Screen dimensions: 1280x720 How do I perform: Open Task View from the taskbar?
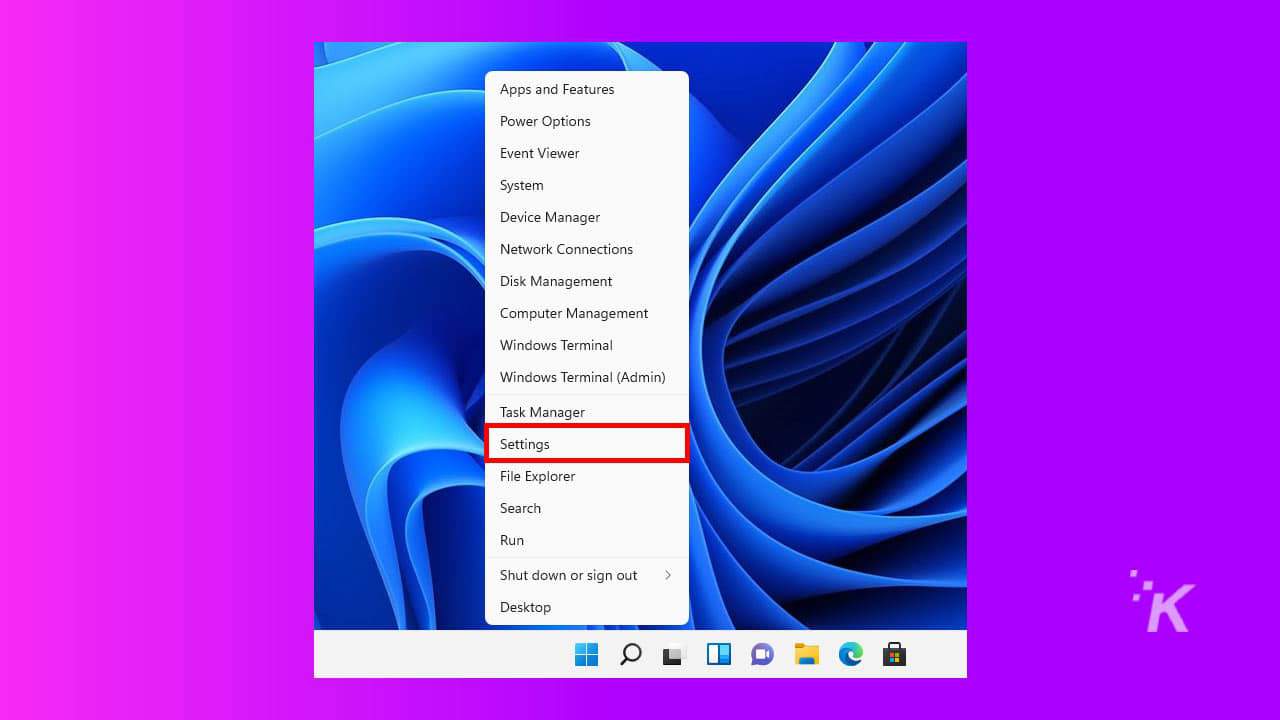coord(674,654)
